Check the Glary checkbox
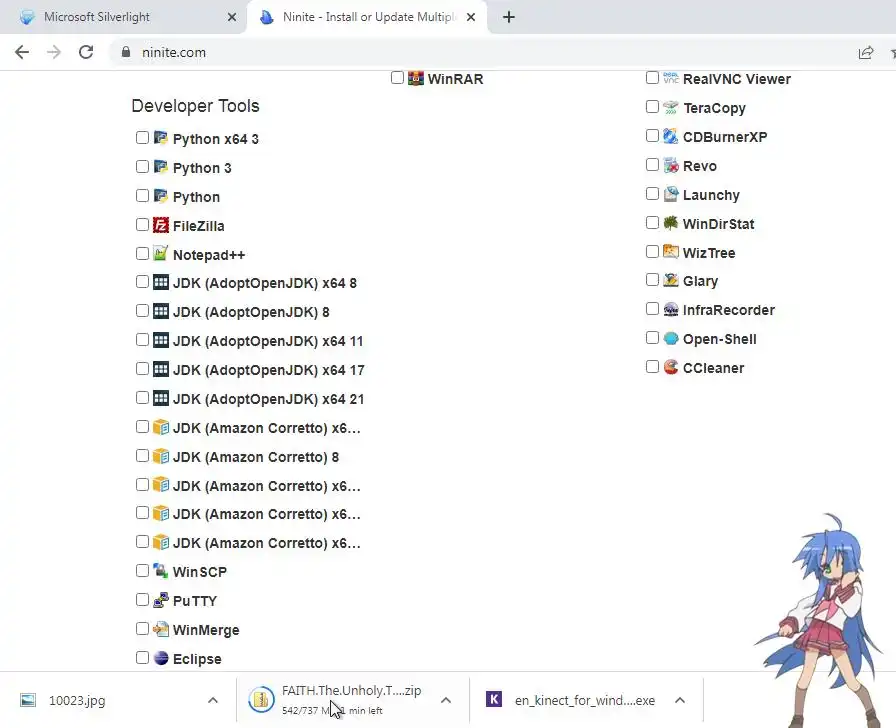The width and height of the screenshot is (896, 728). (x=652, y=279)
